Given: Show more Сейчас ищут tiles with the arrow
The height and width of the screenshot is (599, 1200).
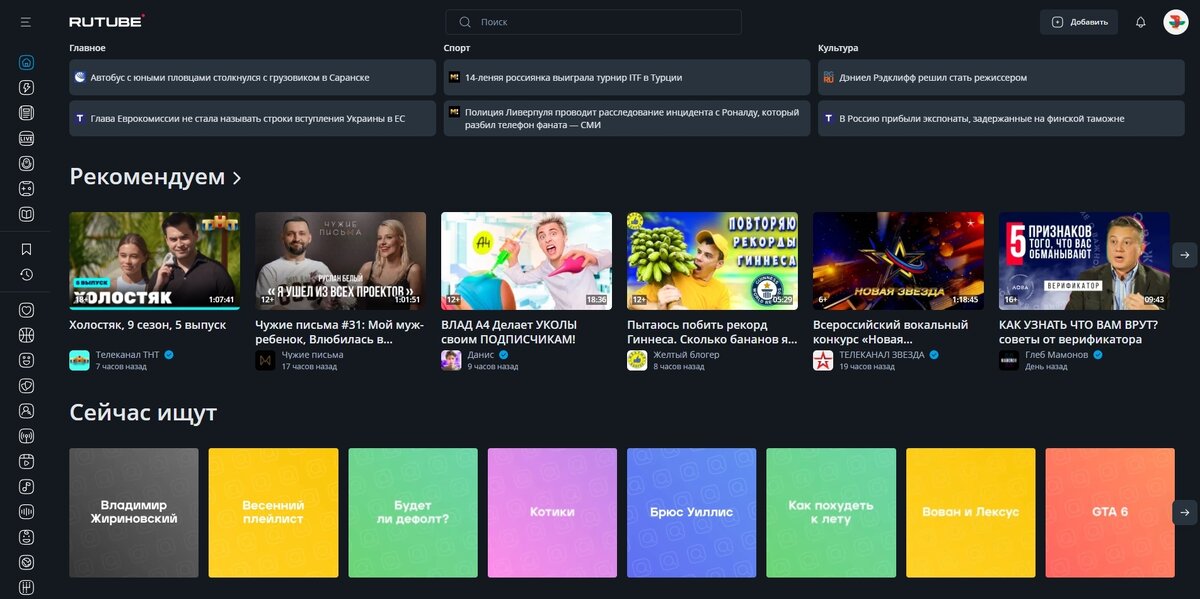Looking at the screenshot, I should (x=1184, y=512).
